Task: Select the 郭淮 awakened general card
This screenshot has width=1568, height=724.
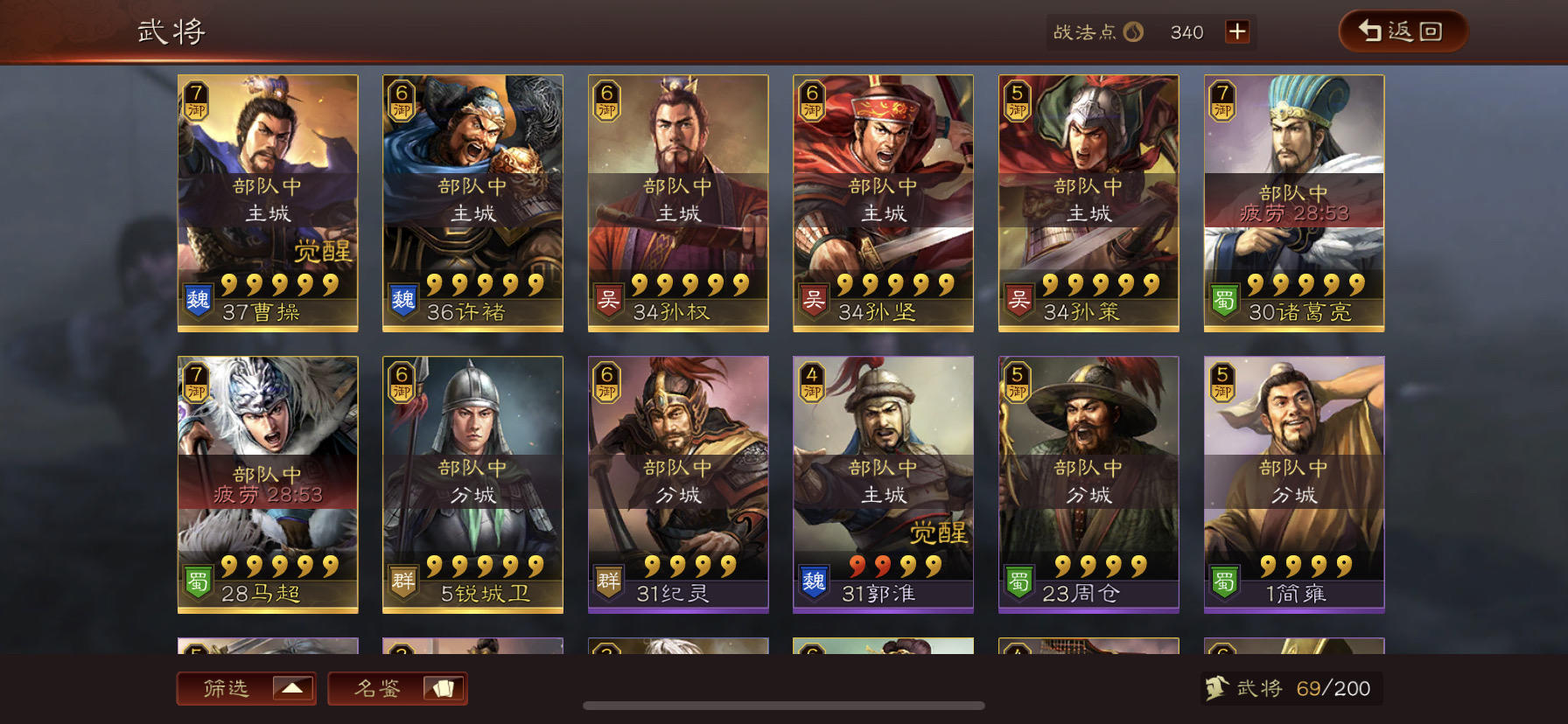Action: click(883, 484)
